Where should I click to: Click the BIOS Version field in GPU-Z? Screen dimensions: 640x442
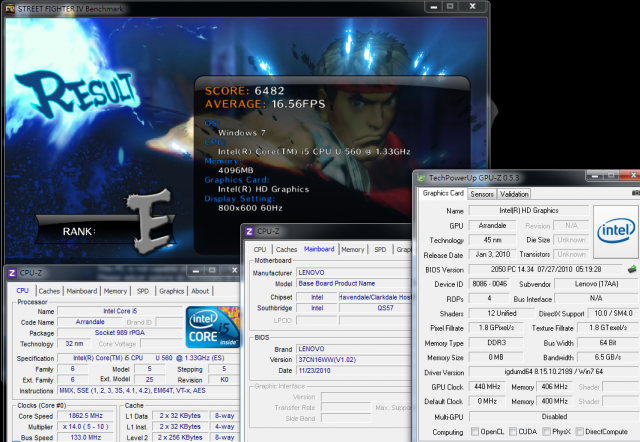[546, 269]
